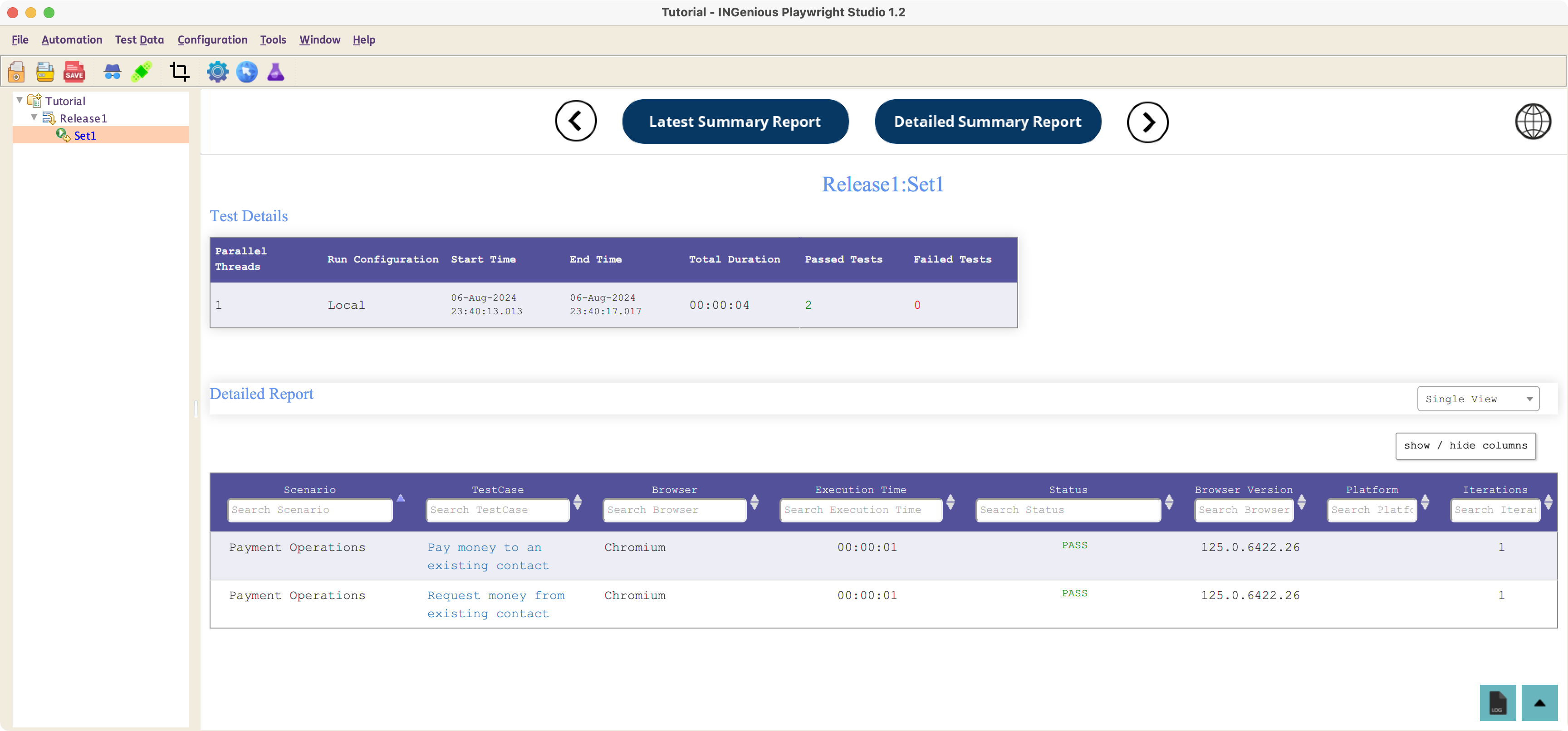The height and width of the screenshot is (731, 1568).
Task: Click the save floppy disk icon
Action: [x=75, y=71]
